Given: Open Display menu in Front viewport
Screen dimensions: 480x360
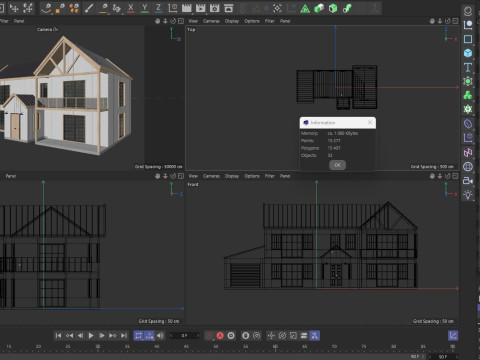Looking at the screenshot, I should pos(232,176).
